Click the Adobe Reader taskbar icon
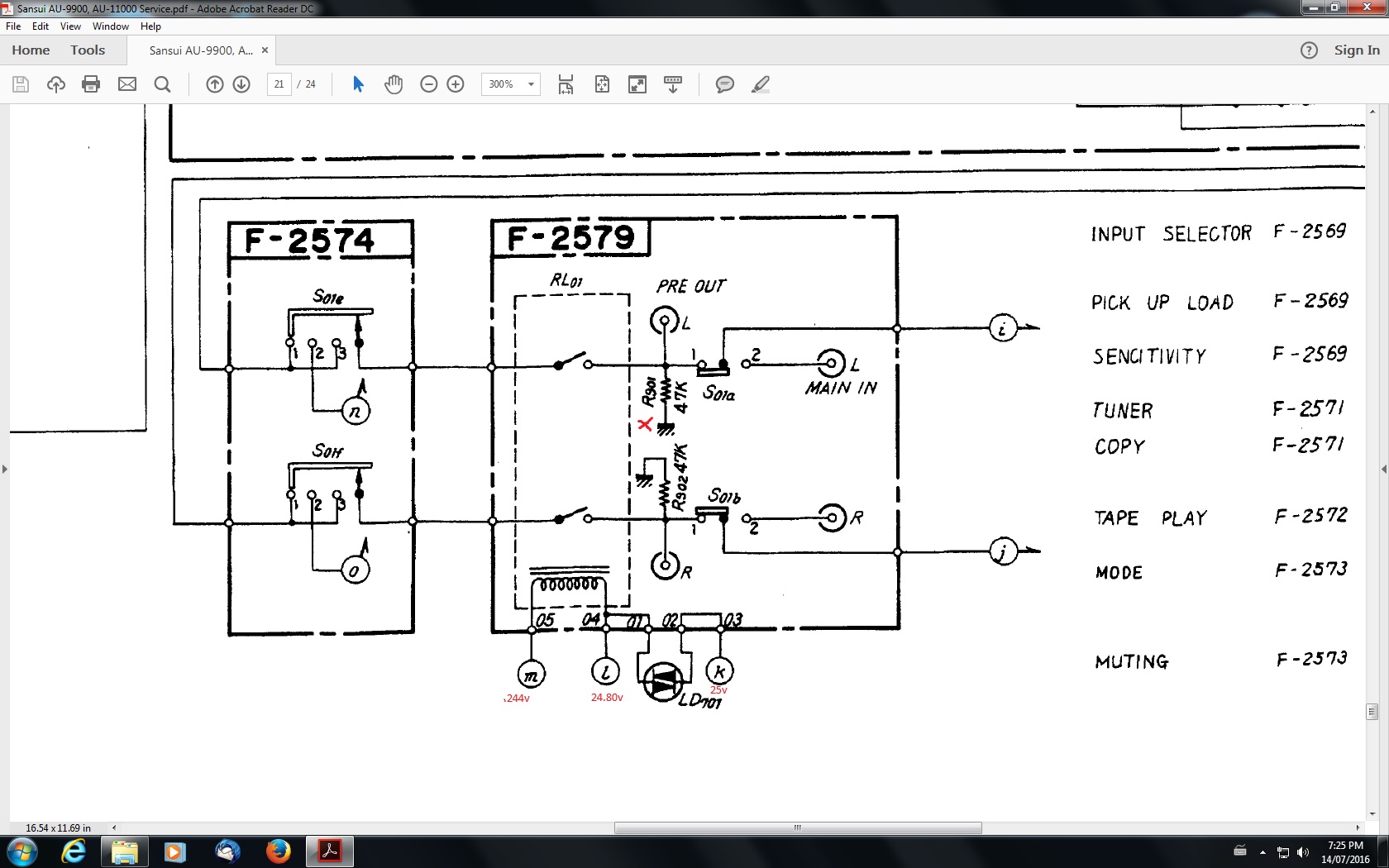 point(330,851)
